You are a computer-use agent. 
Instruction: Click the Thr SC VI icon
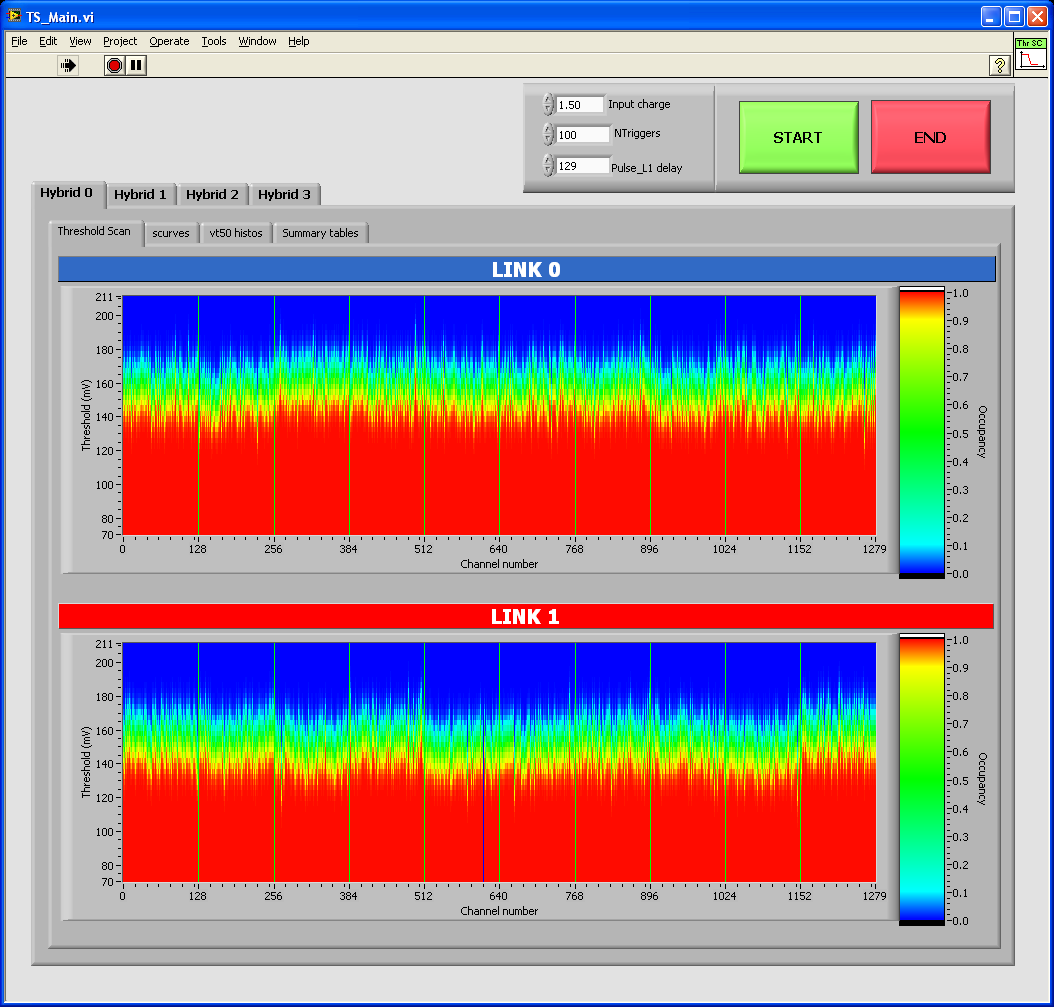[1030, 54]
